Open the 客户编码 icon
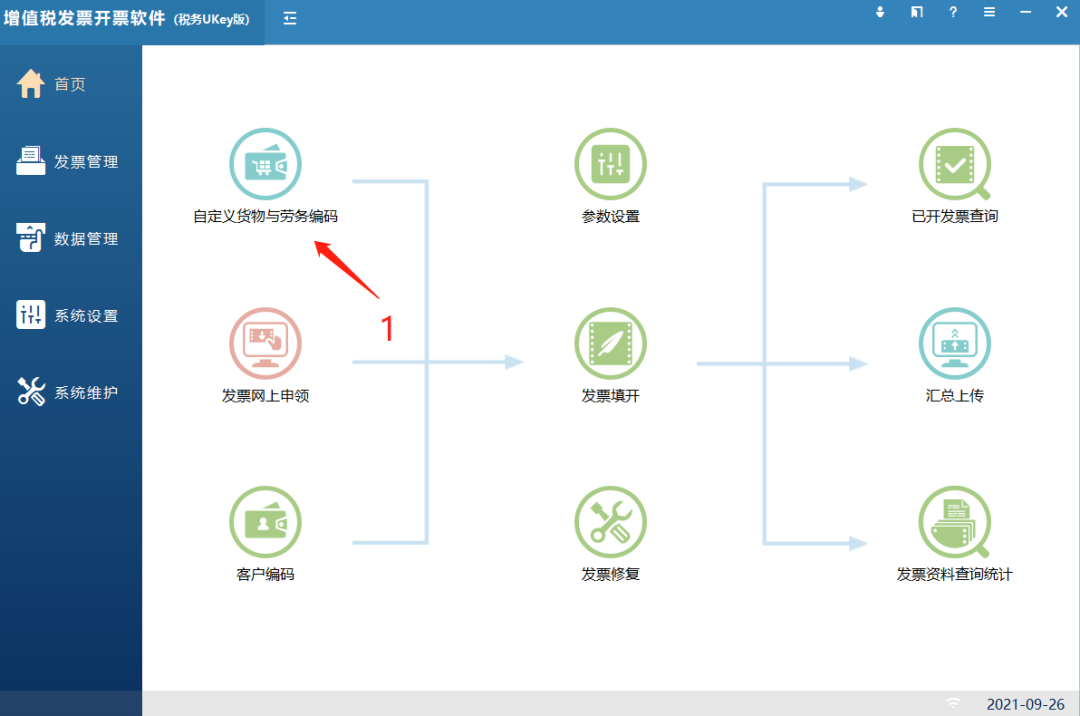 pyautogui.click(x=265, y=522)
